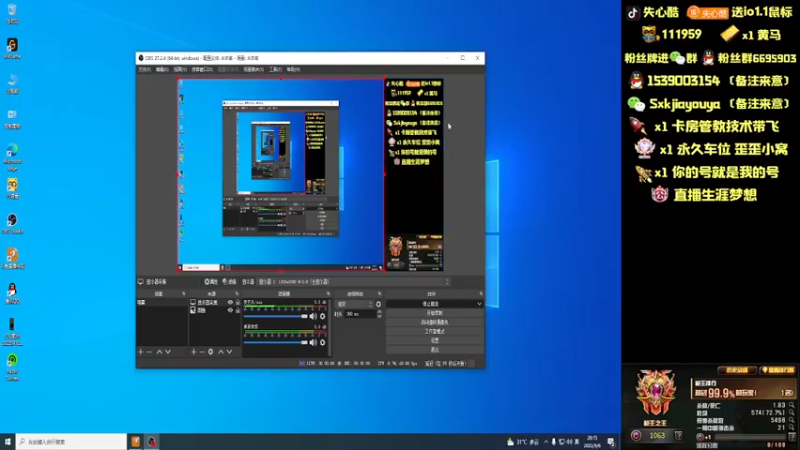
Task: Switch to OBS from the taskbar icon
Action: tap(152, 442)
